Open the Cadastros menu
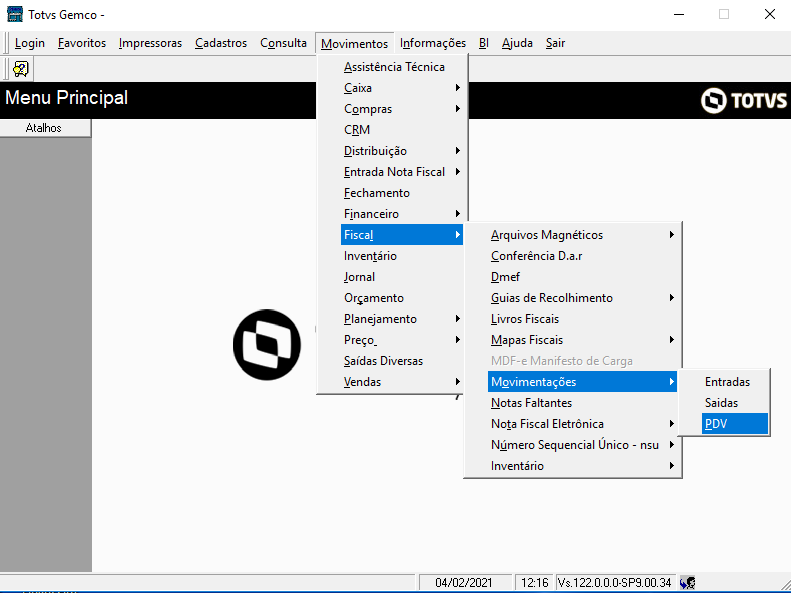Viewport: 791px width, 593px height. pos(221,43)
